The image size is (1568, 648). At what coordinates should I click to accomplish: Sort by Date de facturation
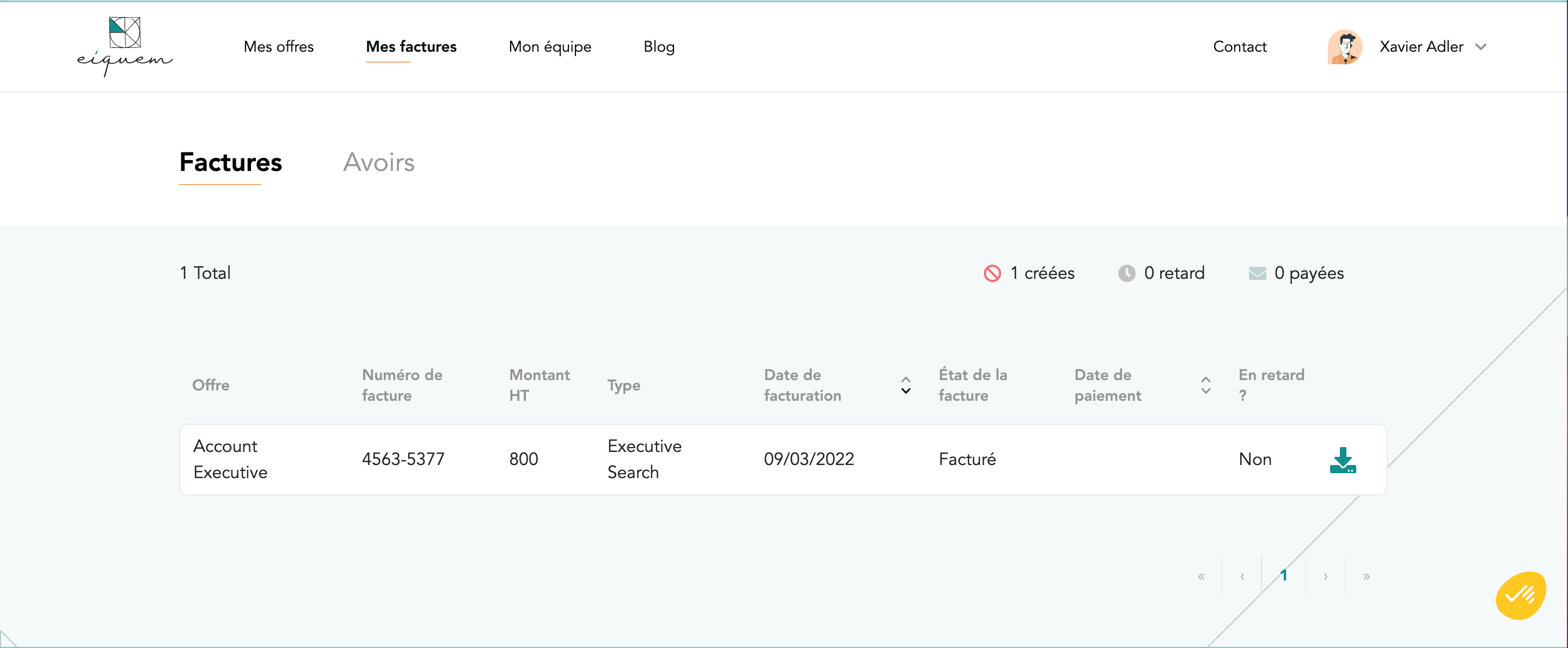tap(906, 385)
